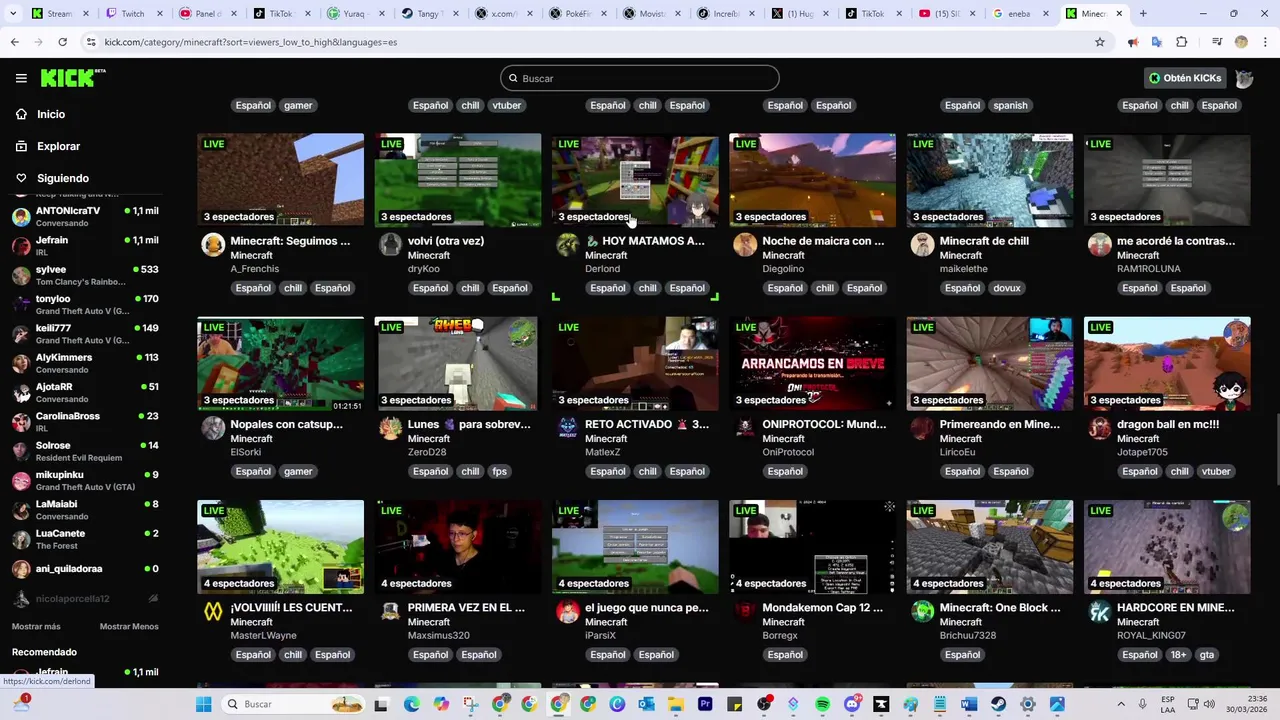This screenshot has height=720, width=1280.
Task: Open stream title Mondakemon Cap 12
Action: point(822,608)
